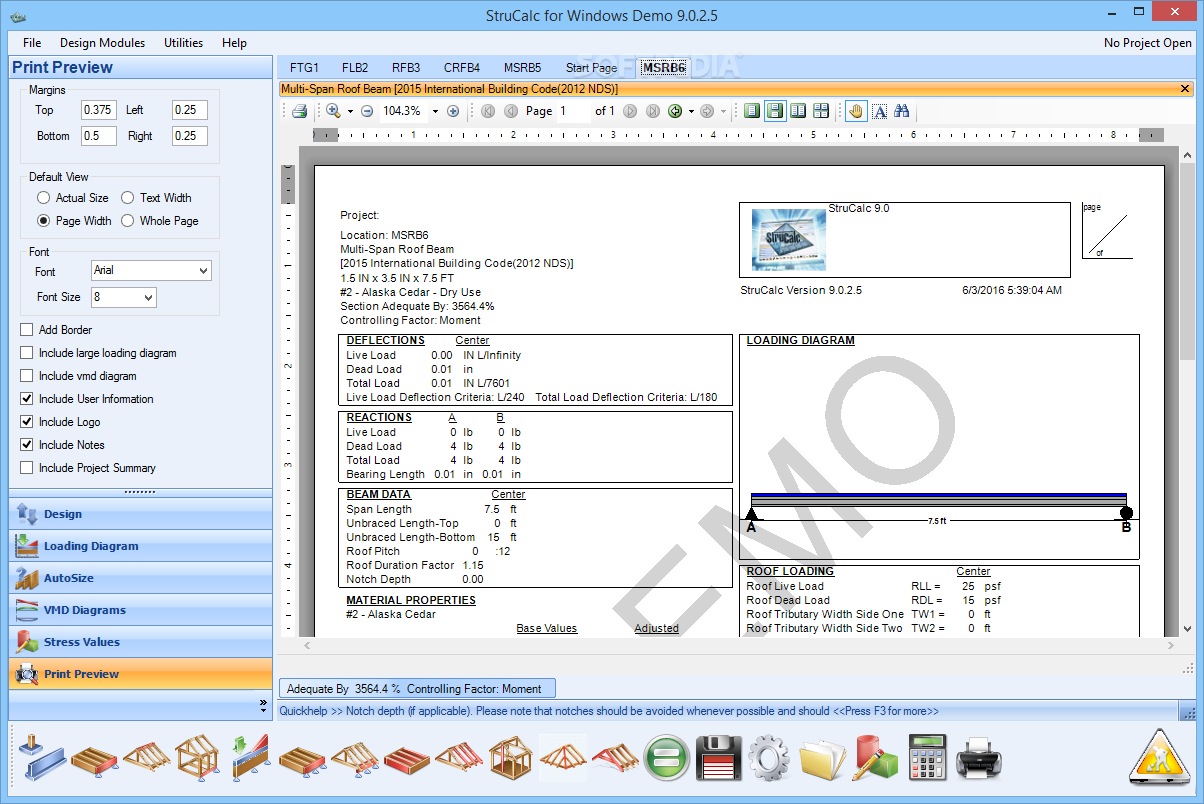
Task: Select single page view layout icon
Action: (752, 111)
